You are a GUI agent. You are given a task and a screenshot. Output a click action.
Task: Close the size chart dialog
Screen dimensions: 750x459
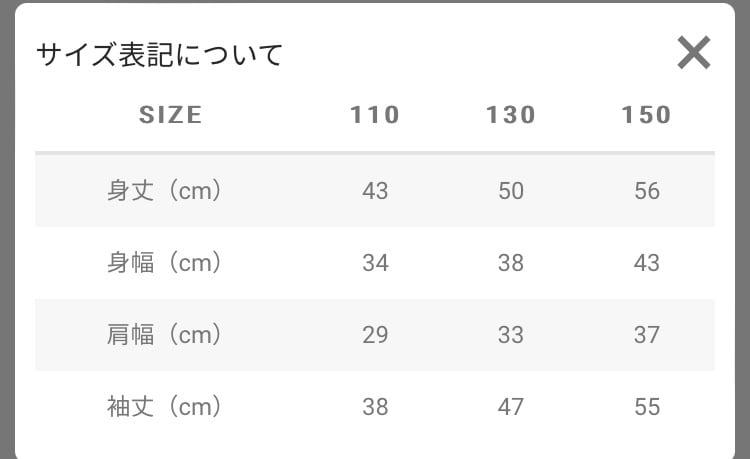(x=693, y=52)
